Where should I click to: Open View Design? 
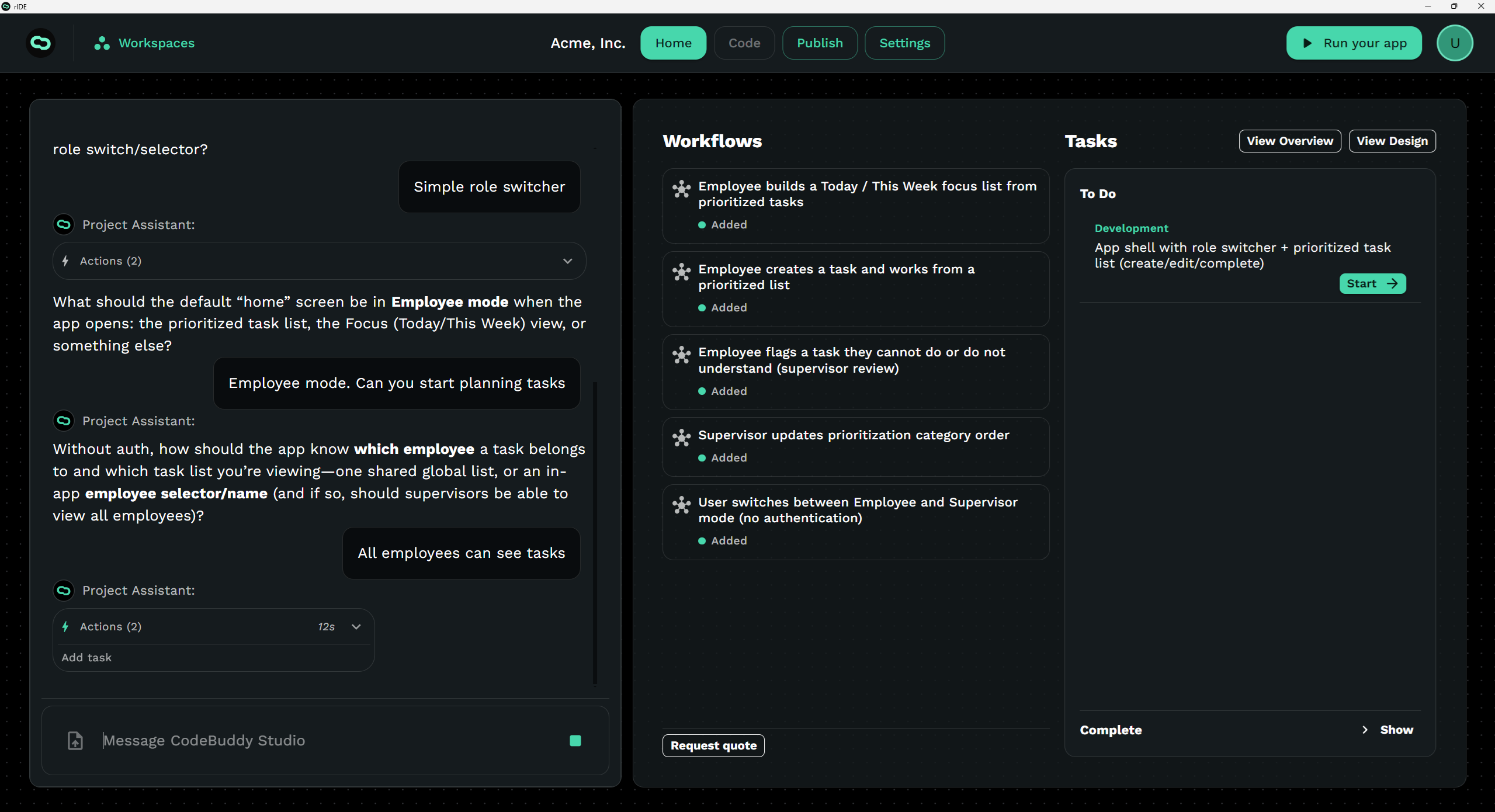(x=1392, y=141)
